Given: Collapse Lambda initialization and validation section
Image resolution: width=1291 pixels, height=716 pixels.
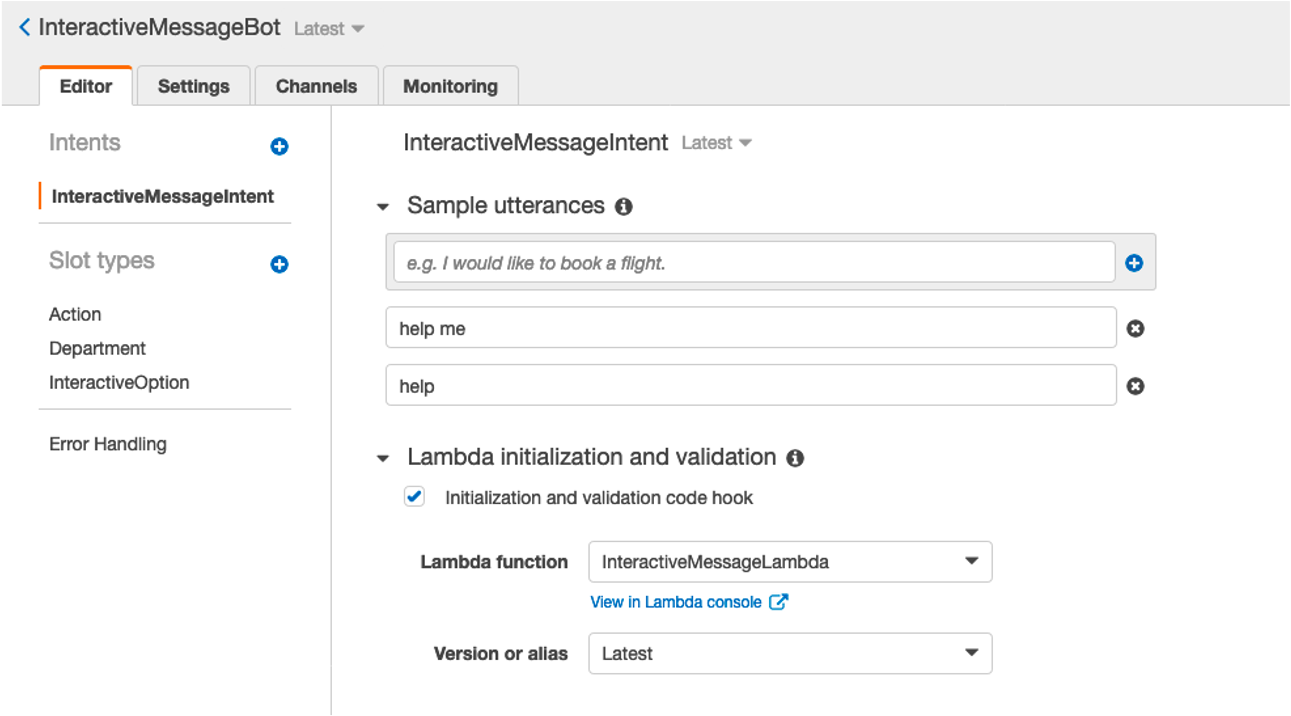Looking at the screenshot, I should coord(382,459).
